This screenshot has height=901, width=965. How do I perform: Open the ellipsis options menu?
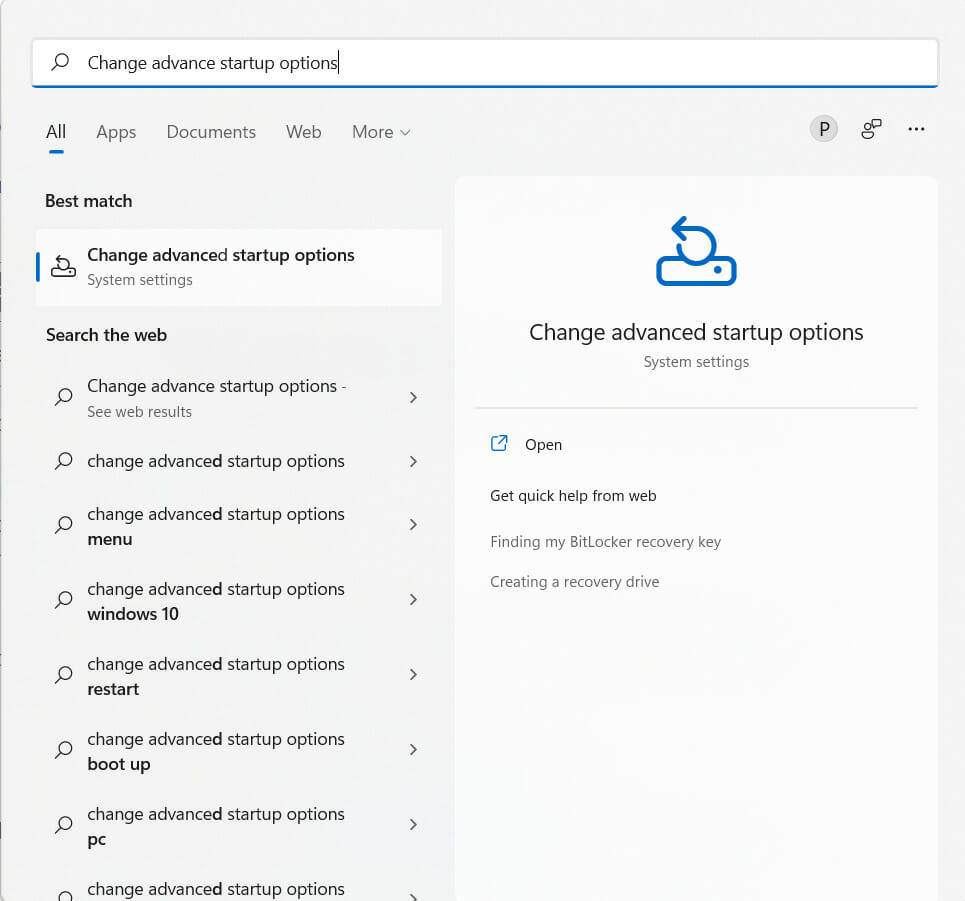tap(916, 129)
